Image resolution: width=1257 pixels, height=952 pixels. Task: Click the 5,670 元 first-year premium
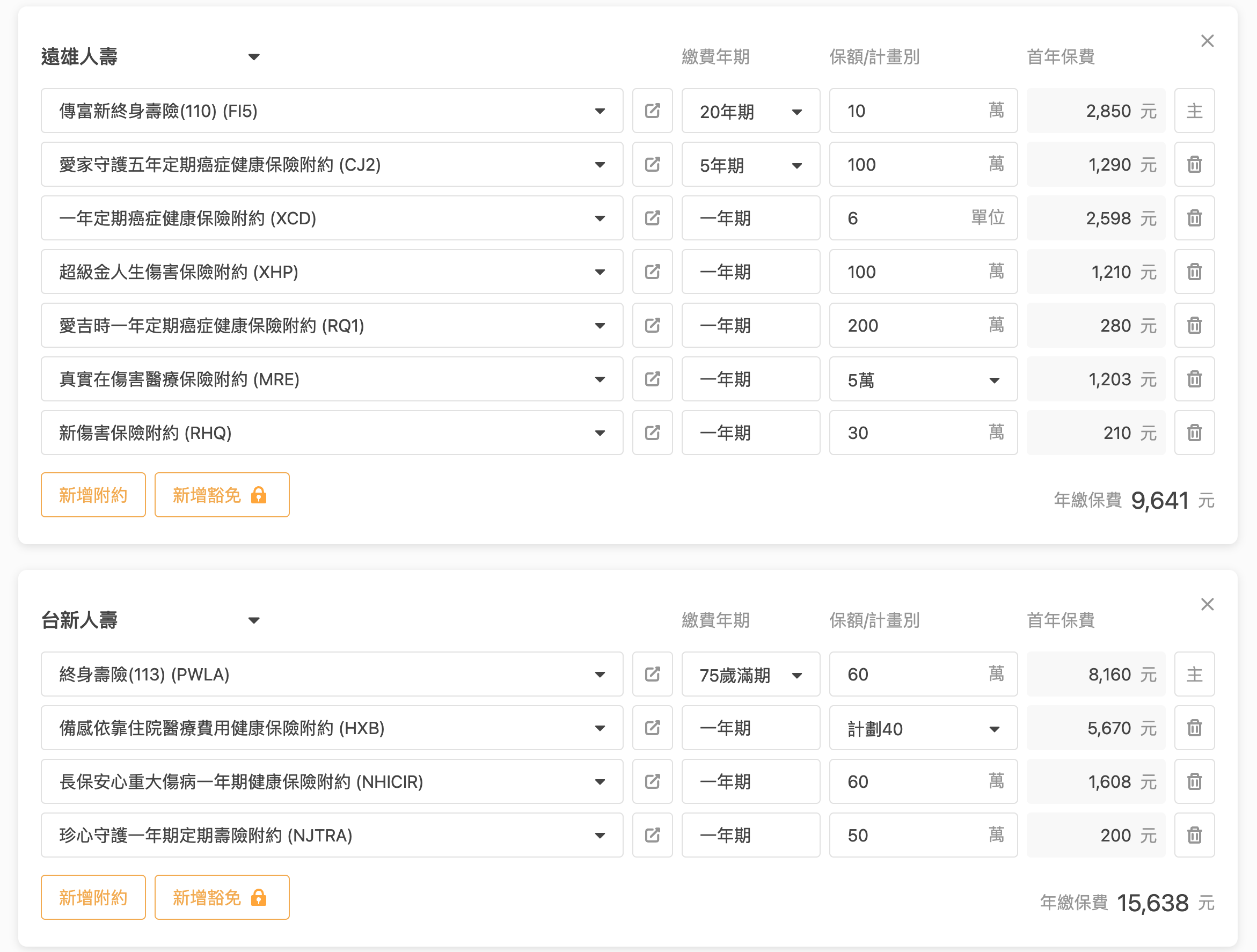pyautogui.click(x=1095, y=728)
